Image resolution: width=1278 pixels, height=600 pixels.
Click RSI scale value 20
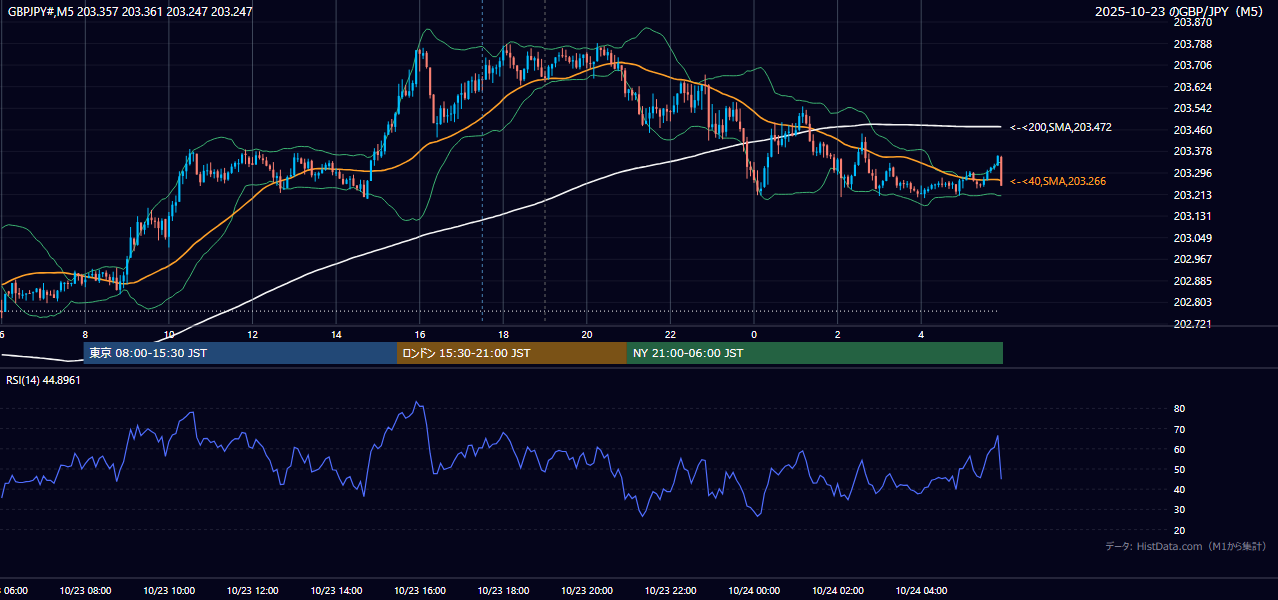pos(1179,530)
